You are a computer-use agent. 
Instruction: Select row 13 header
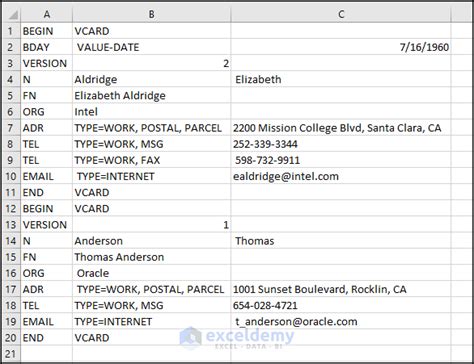point(11,225)
